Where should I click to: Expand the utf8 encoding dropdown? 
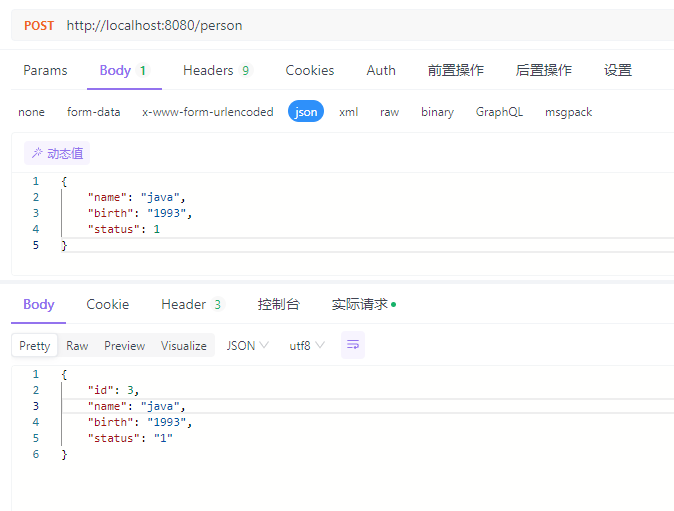tap(307, 346)
